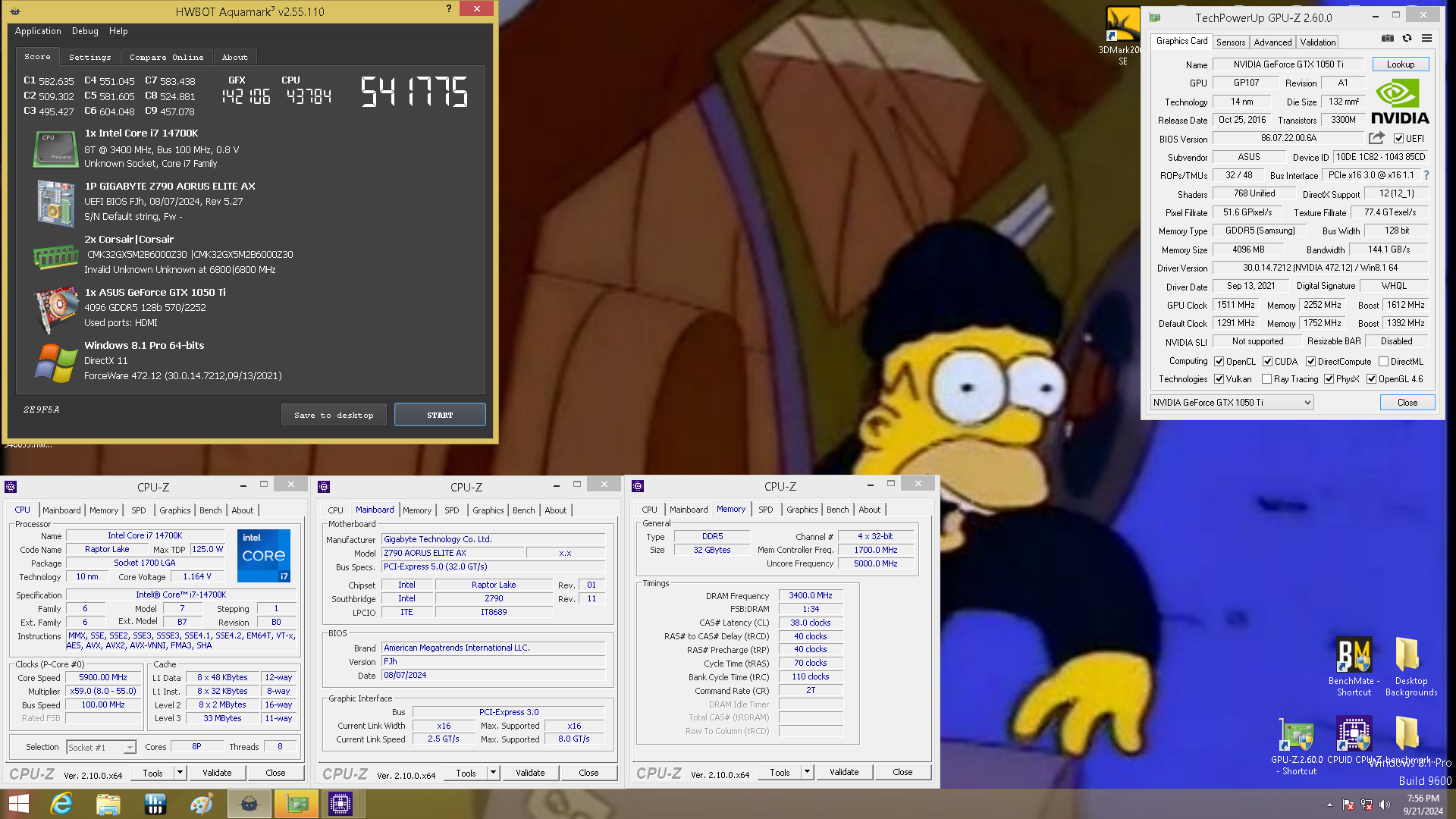Open the 3DMark desktop shortcut

(1122, 34)
